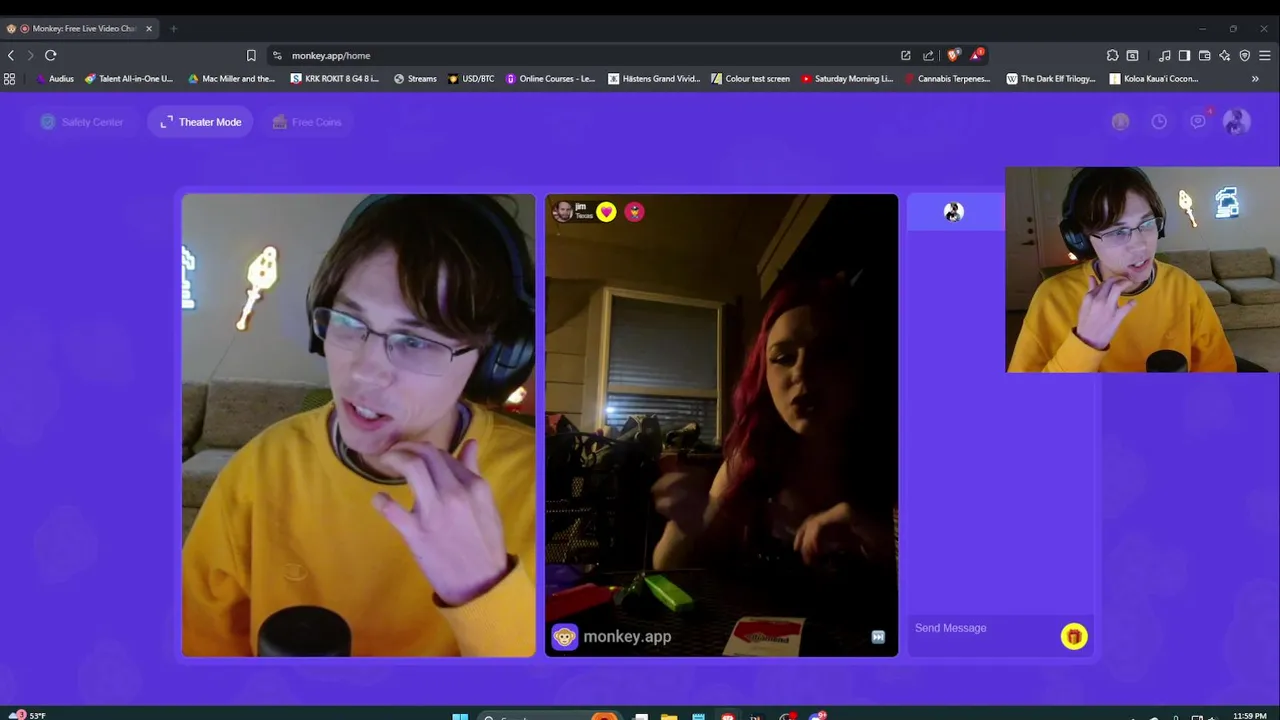
Task: Open File Explorer from the taskbar
Action: (x=669, y=716)
